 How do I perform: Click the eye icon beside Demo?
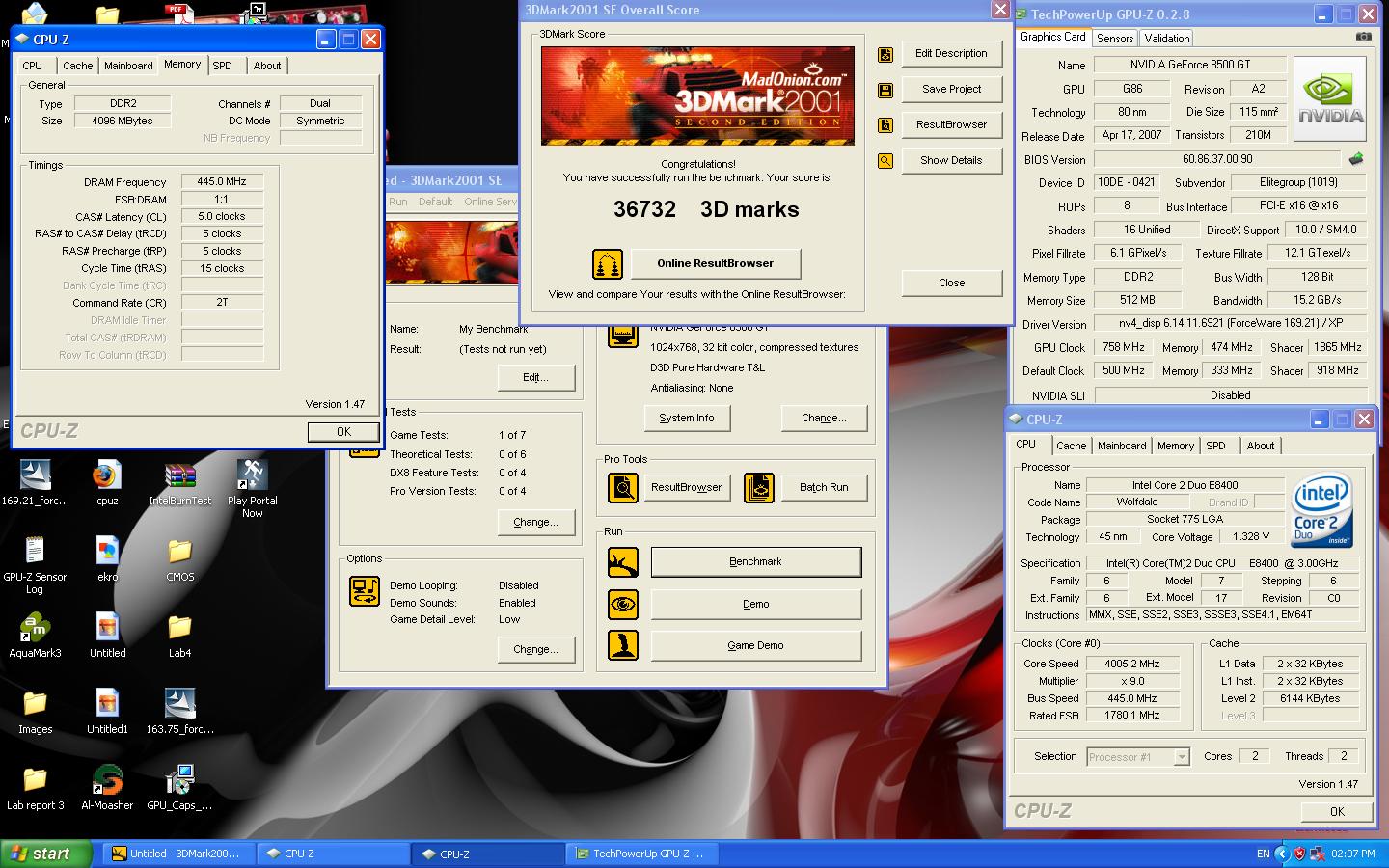tap(622, 605)
